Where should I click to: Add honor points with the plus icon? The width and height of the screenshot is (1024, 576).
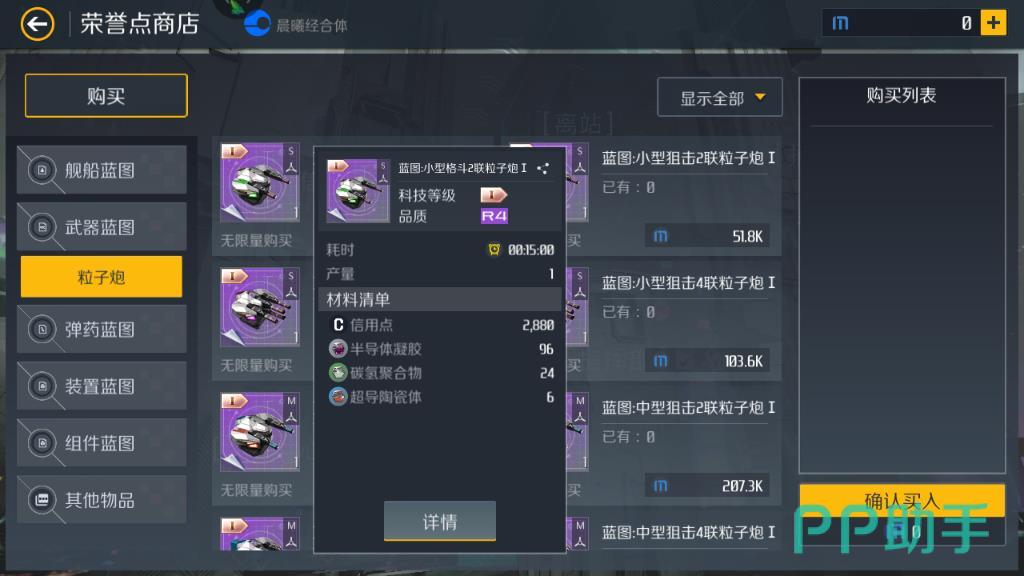[993, 23]
